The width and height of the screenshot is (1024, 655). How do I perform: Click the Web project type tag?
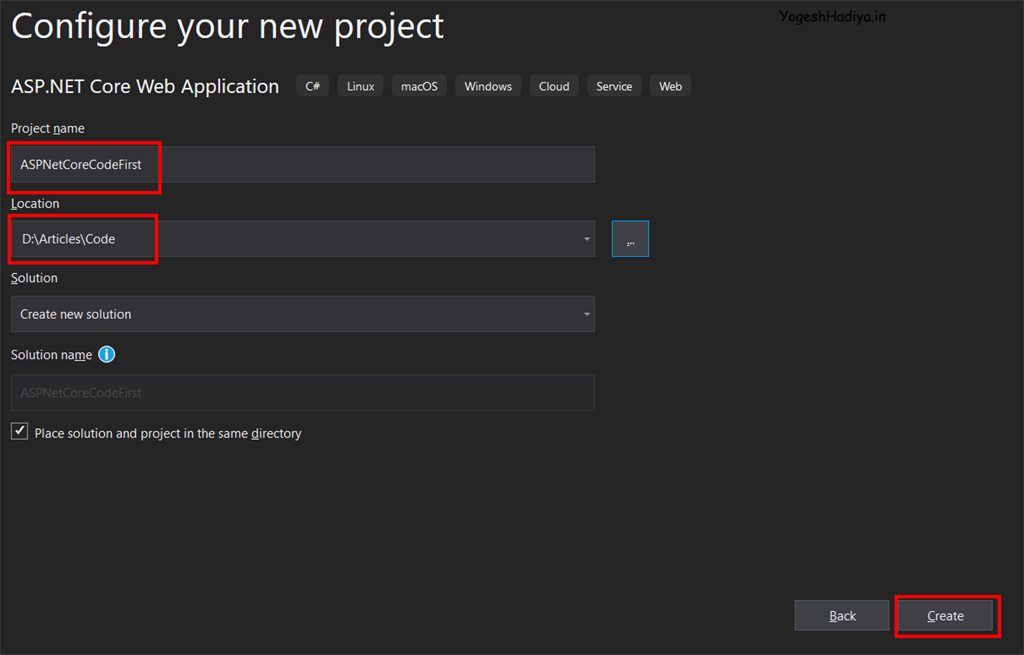(670, 86)
